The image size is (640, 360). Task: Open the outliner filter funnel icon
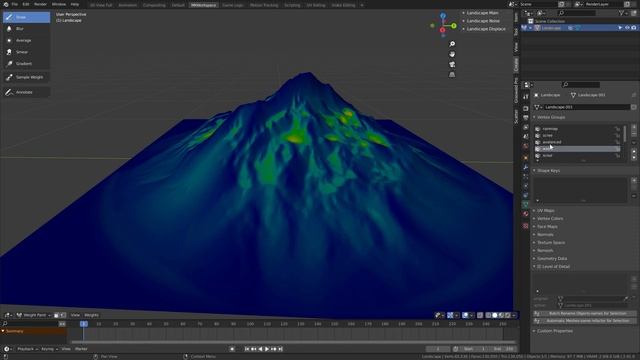(x=622, y=13)
